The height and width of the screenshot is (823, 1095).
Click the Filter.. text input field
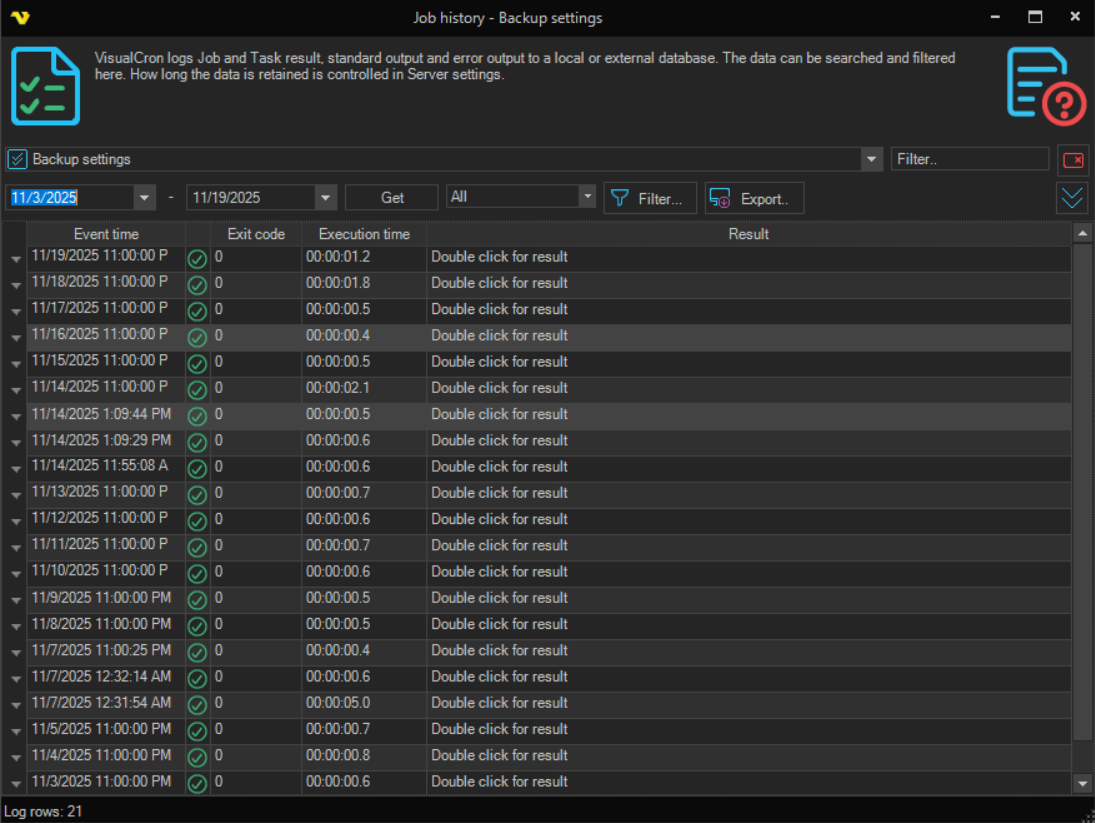(969, 159)
